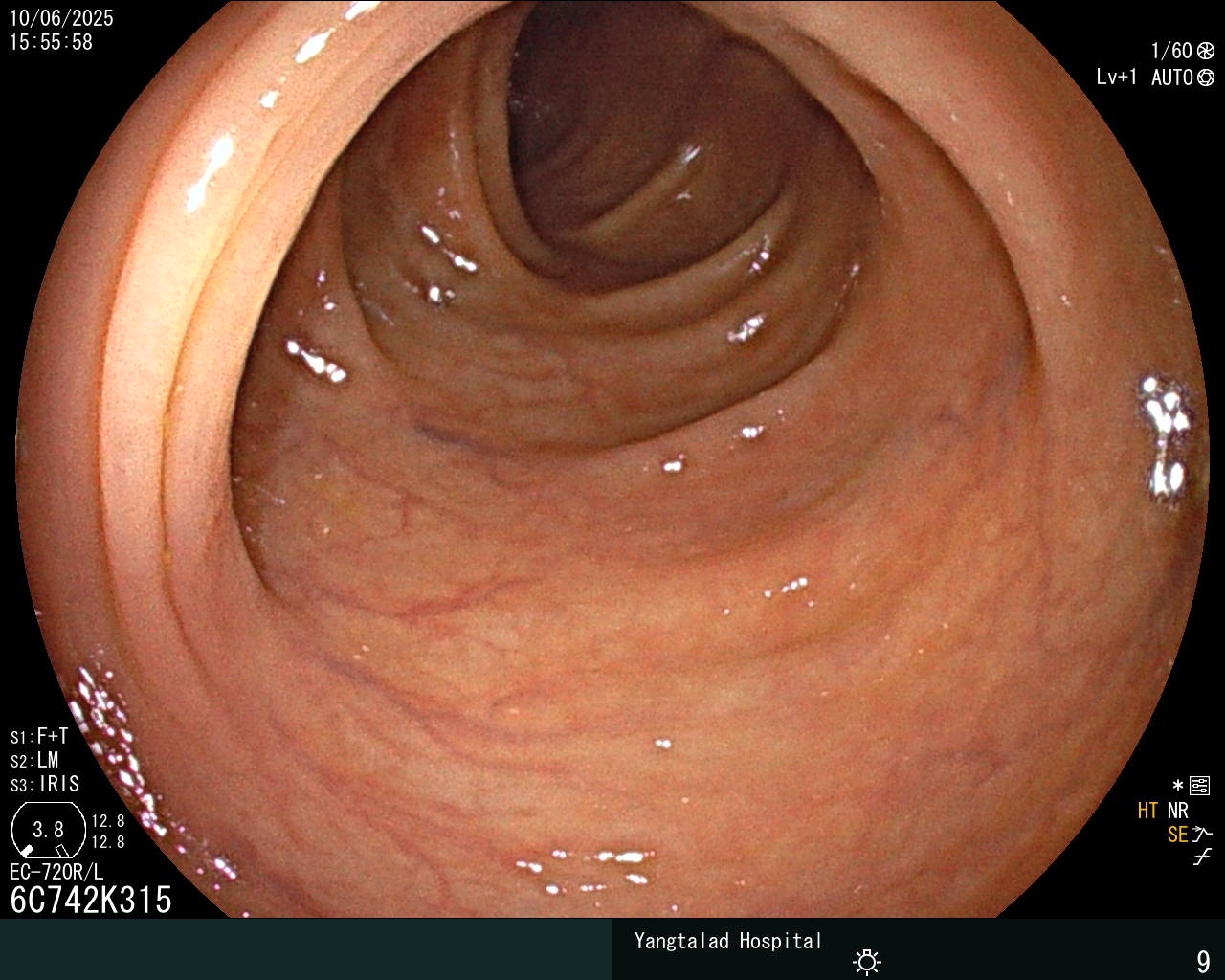Click the asterisk indicator beside settings icon
The height and width of the screenshot is (980, 1225).
[1178, 786]
